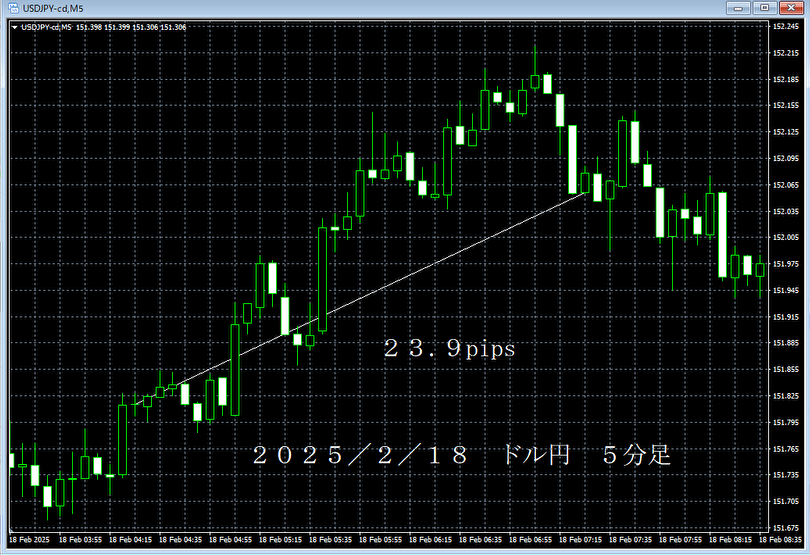Click the 23.9pips text label
This screenshot has height=555, width=810.
[449, 349]
